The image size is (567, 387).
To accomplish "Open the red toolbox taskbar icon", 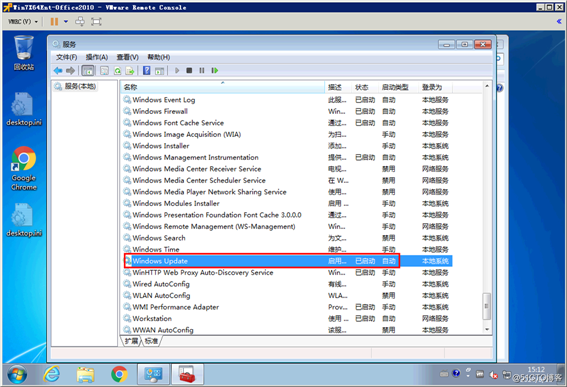I will (x=187, y=375).
